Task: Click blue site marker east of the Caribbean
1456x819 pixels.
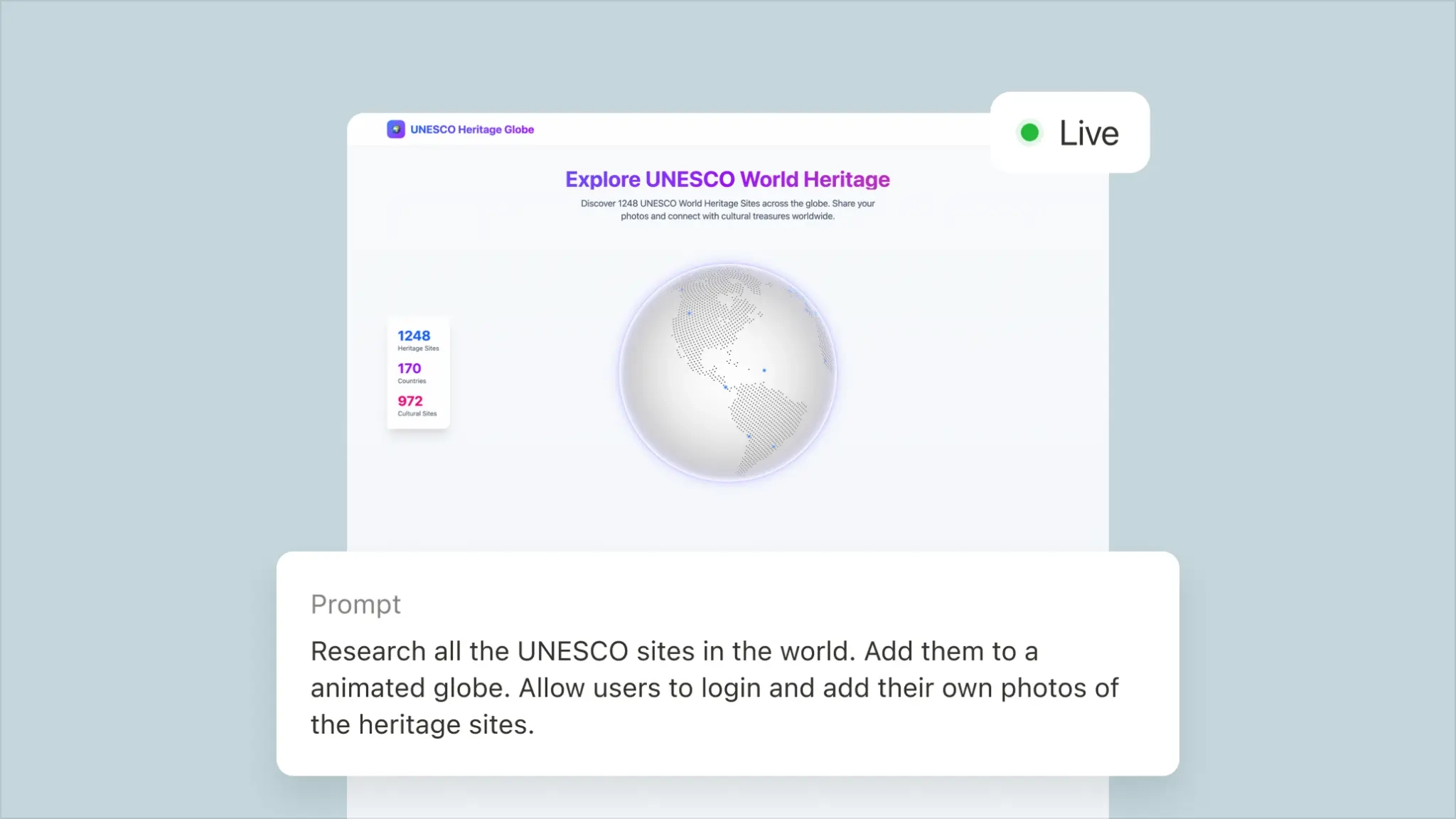Action: [764, 370]
